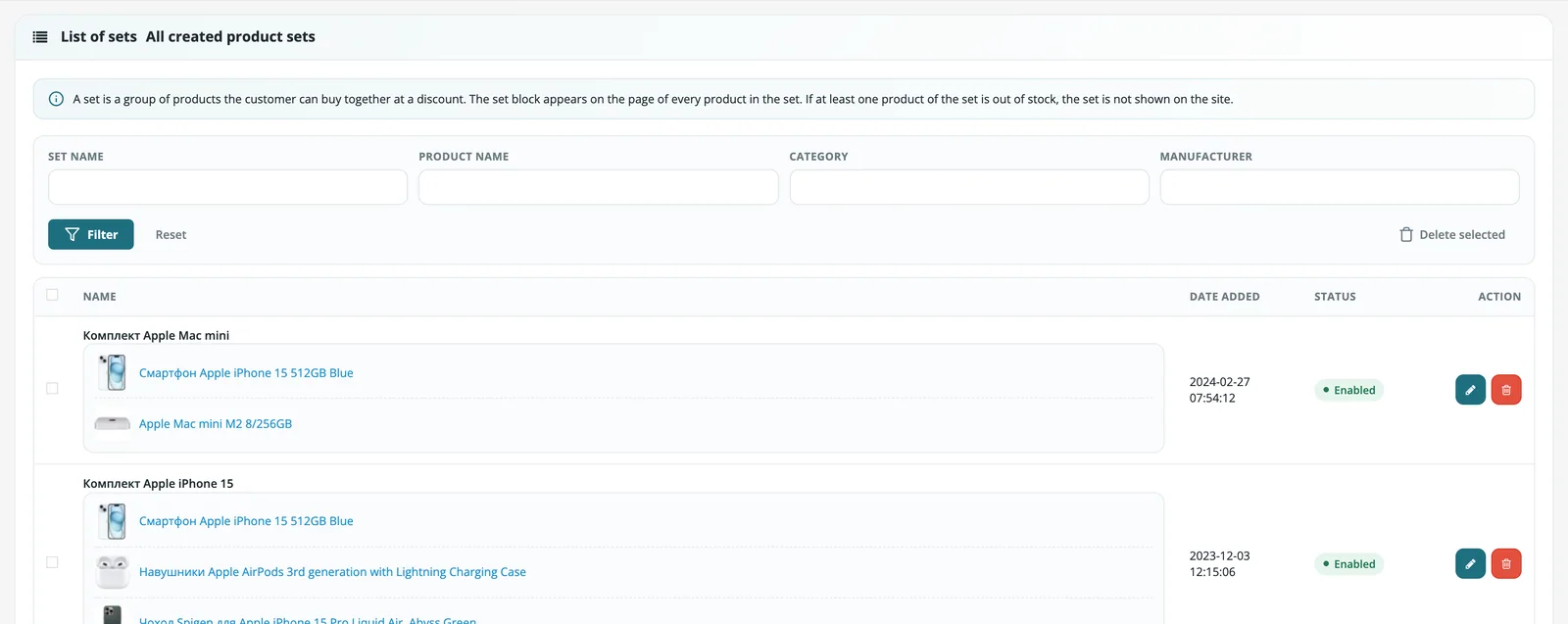
Task: Edit the Комплект Apple Mac mini set
Action: 1470,390
